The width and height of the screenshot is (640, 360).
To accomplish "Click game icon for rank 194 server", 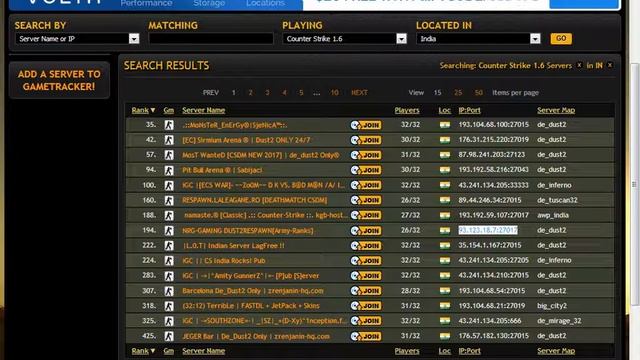I will click(x=169, y=231).
